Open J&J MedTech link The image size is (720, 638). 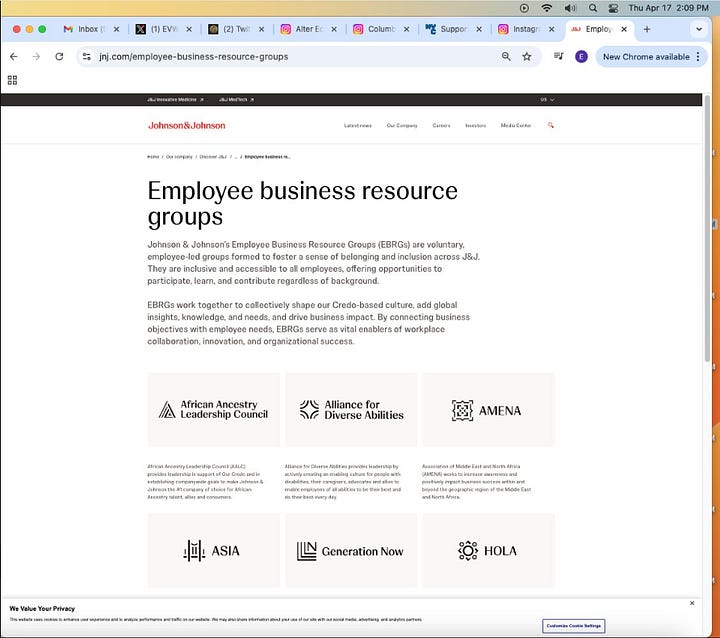236,100
